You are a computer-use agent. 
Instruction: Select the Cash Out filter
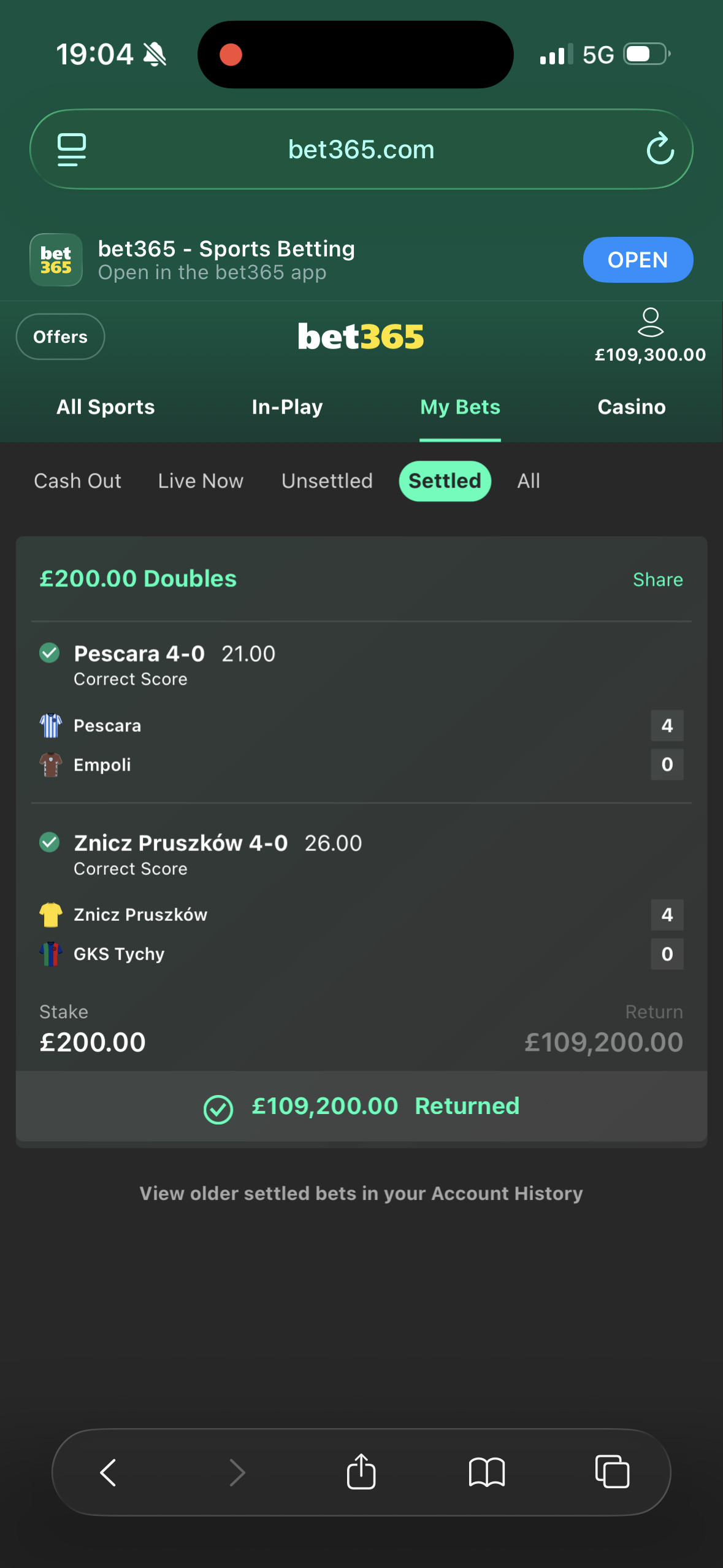click(x=78, y=481)
